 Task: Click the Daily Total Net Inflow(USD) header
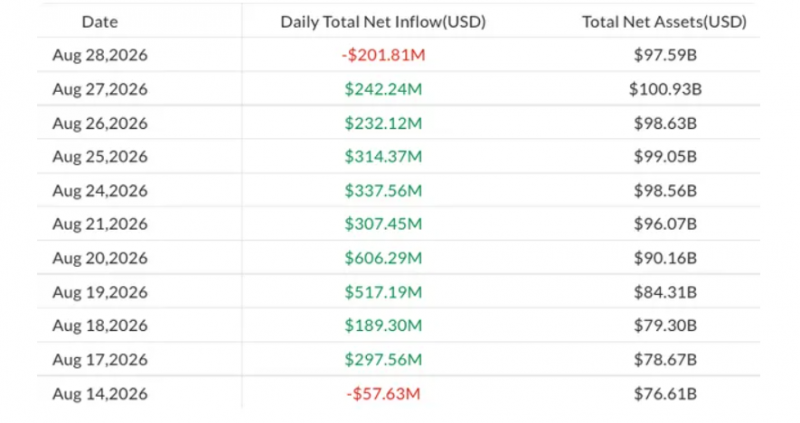pos(383,22)
